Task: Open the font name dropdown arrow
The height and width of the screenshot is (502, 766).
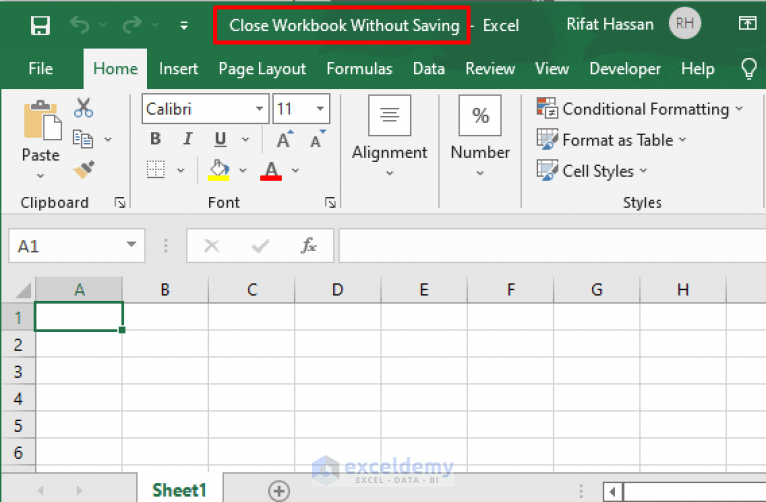Action: tap(260, 108)
